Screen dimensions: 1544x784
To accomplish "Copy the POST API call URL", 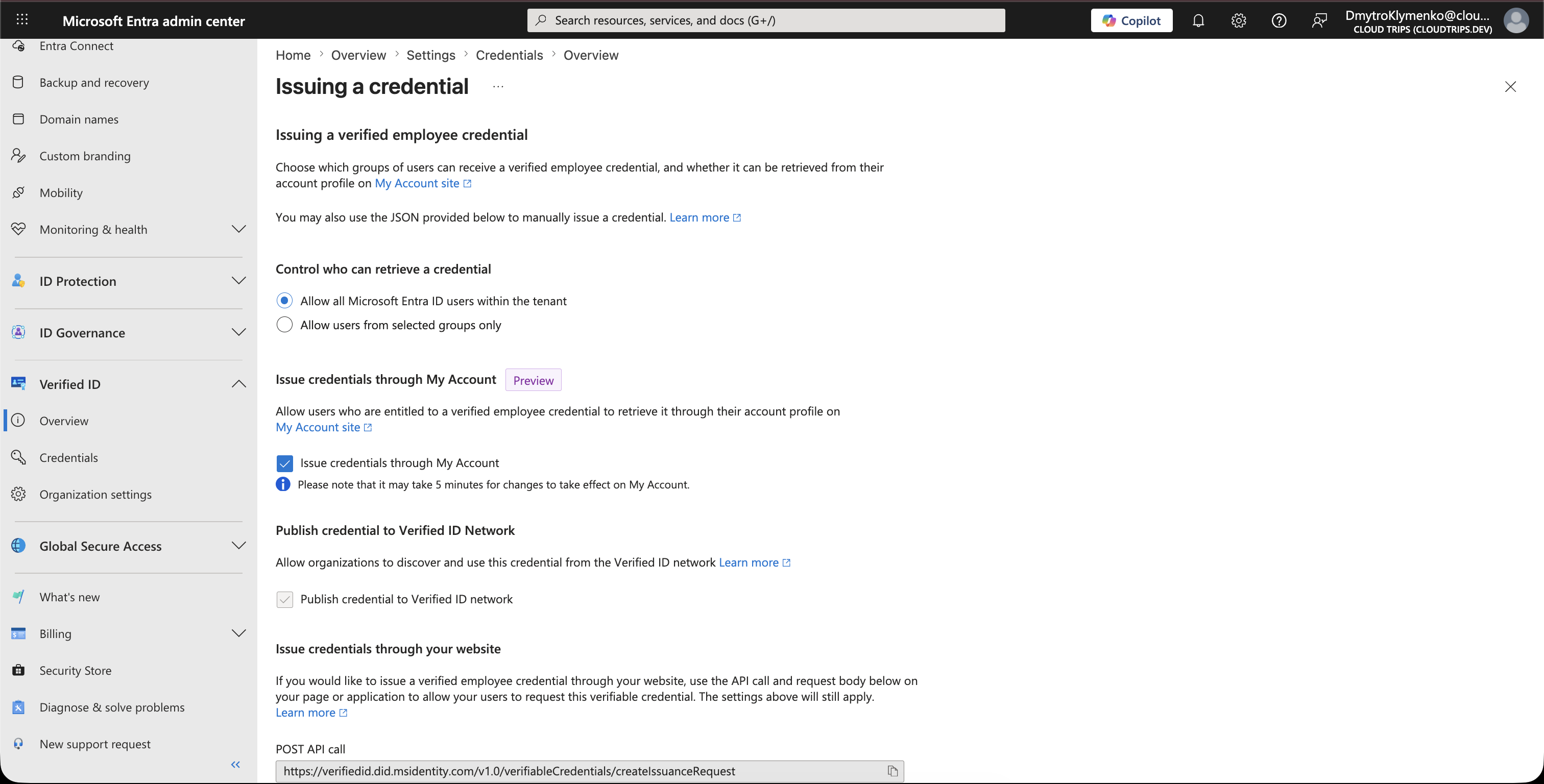I will coord(892,771).
